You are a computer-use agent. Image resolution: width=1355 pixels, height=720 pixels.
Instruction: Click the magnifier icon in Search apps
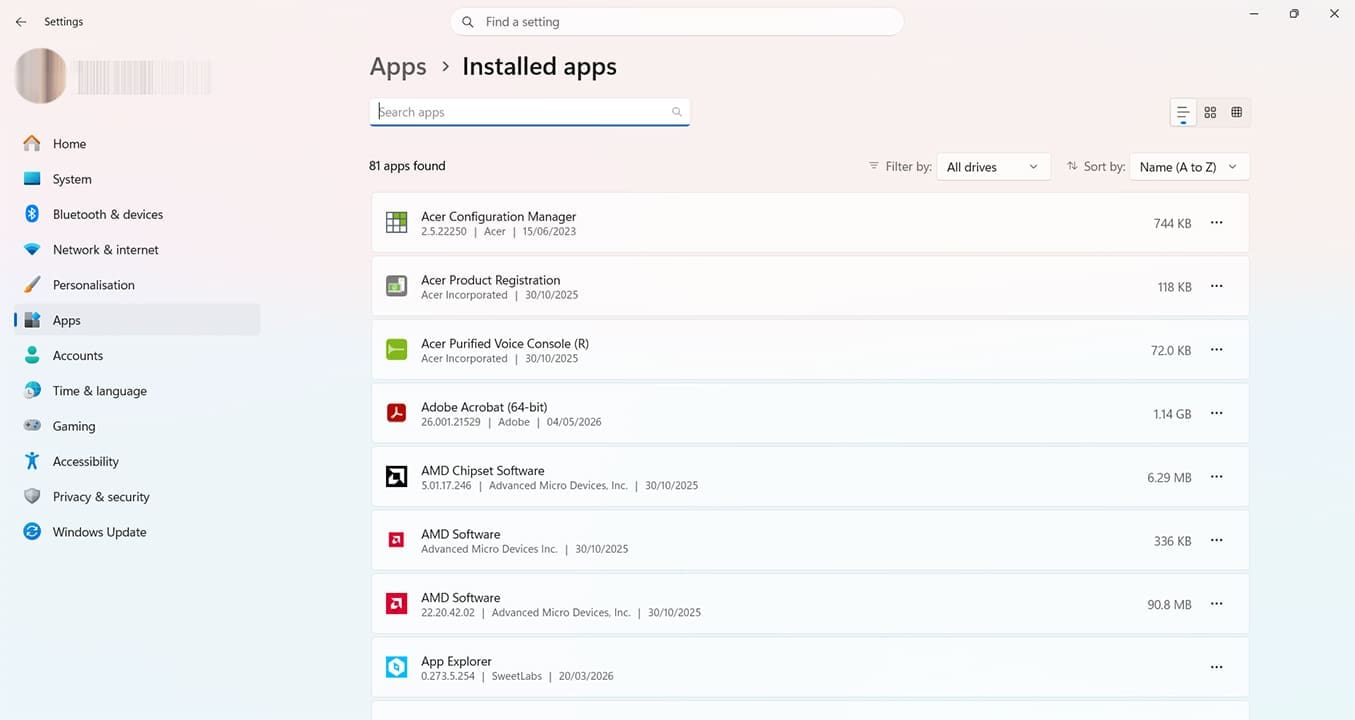pyautogui.click(x=677, y=112)
